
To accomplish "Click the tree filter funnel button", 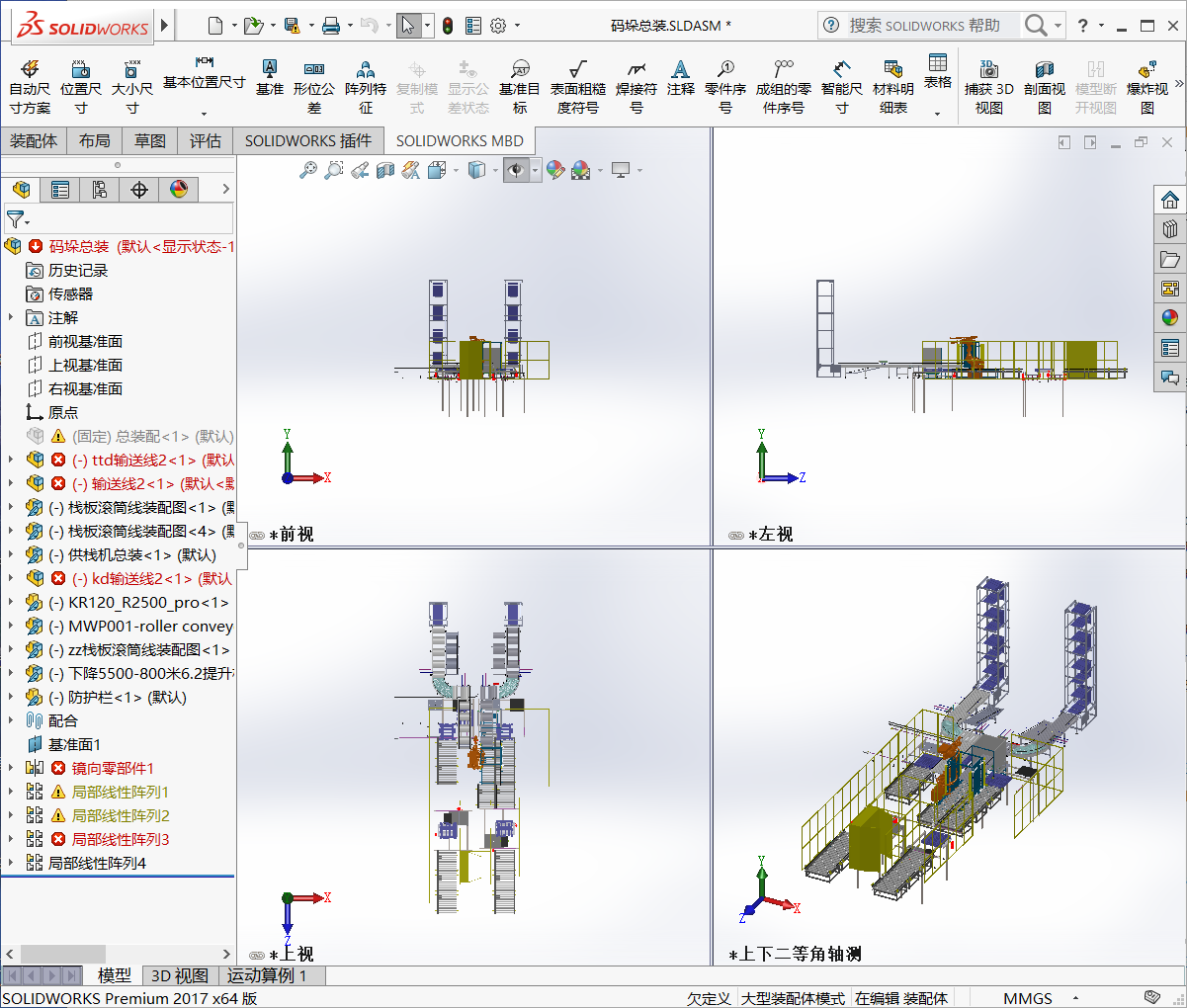I will click(18, 218).
